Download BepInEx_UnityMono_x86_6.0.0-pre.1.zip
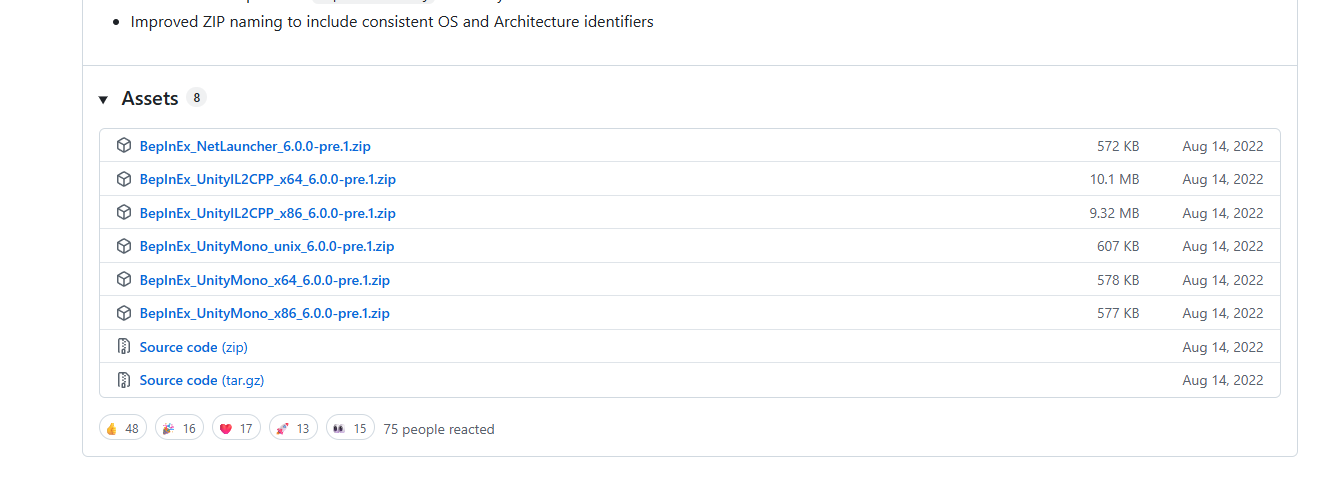Image resolution: width=1342 pixels, height=477 pixels. (264, 313)
